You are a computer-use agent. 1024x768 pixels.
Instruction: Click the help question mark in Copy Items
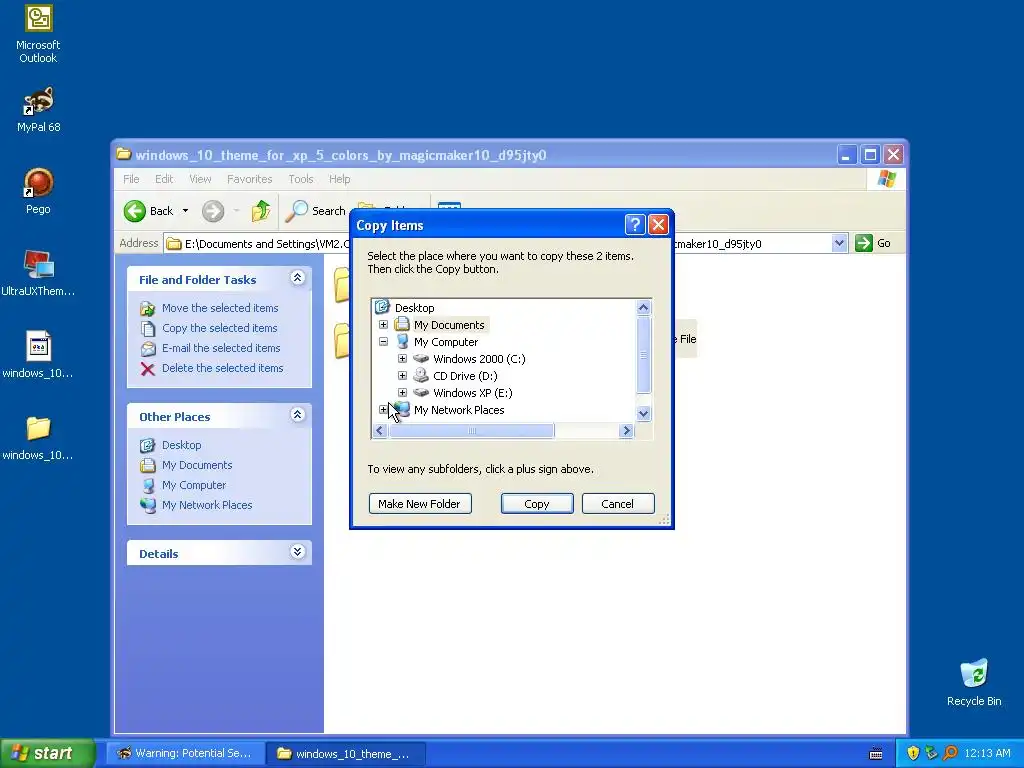click(635, 225)
